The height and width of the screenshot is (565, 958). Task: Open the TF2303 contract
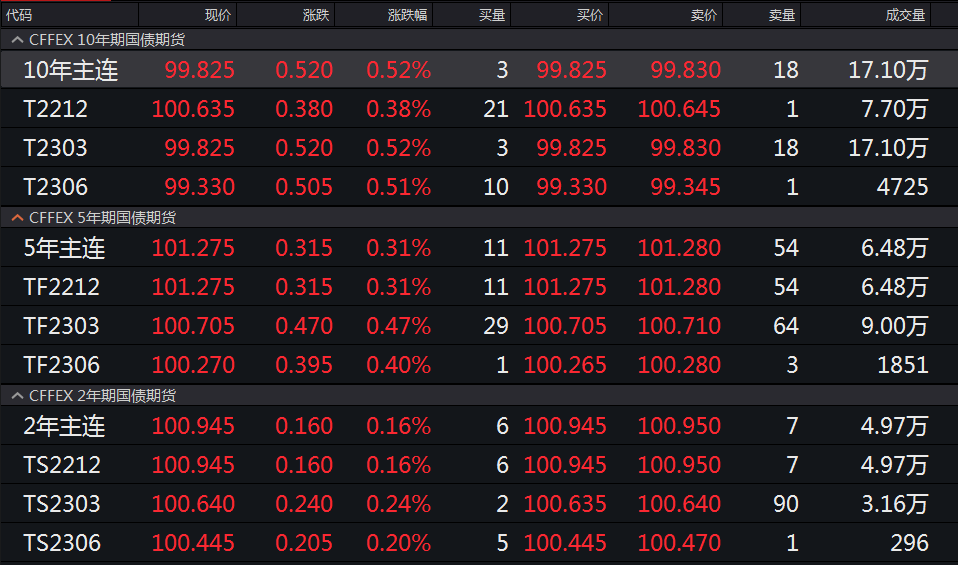pyautogui.click(x=62, y=326)
